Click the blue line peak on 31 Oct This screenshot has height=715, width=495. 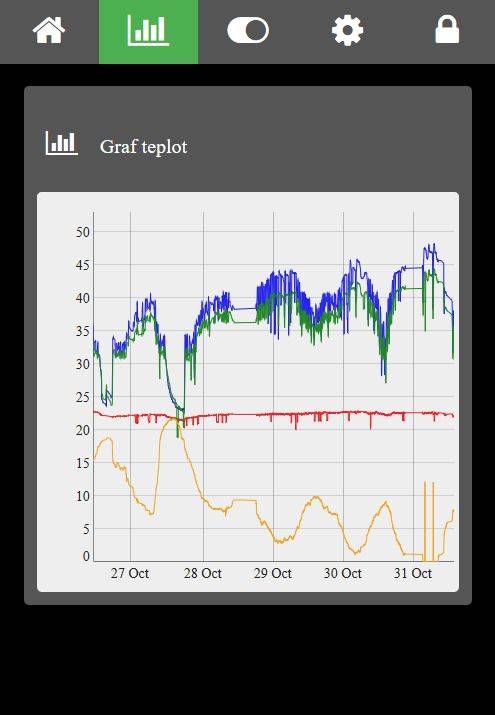(x=434, y=246)
